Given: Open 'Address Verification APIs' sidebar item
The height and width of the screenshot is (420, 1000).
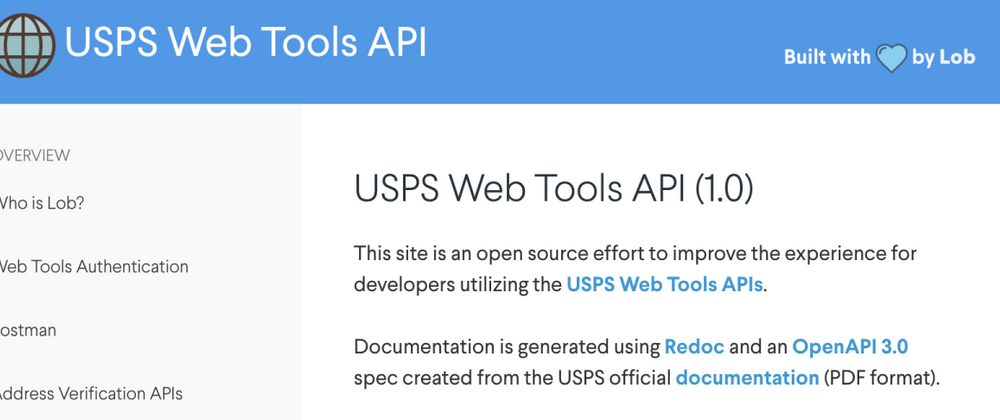Looking at the screenshot, I should [x=91, y=393].
